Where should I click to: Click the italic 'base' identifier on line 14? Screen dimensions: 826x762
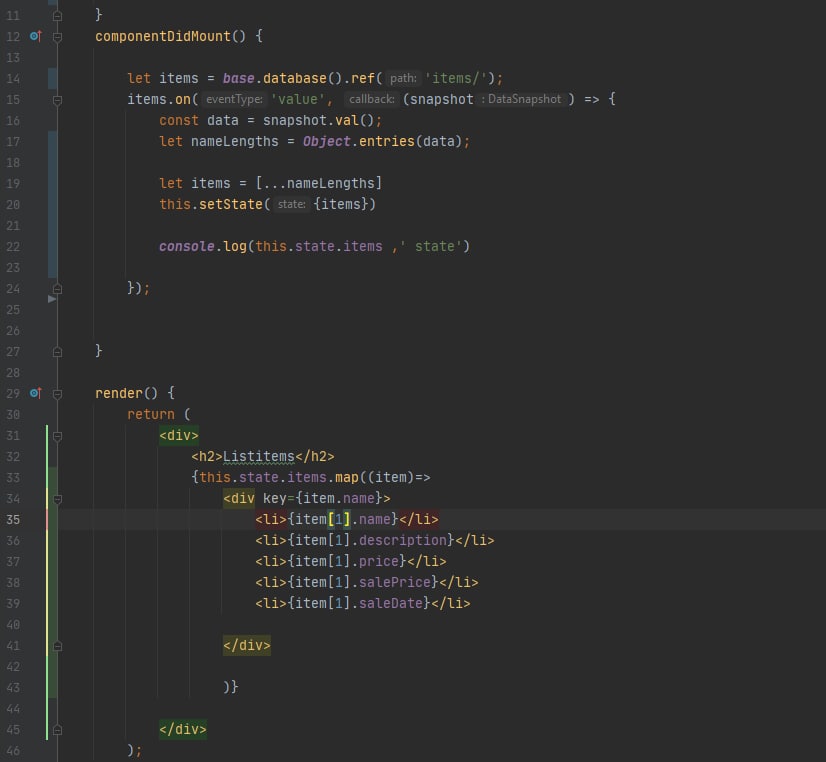tap(239, 78)
